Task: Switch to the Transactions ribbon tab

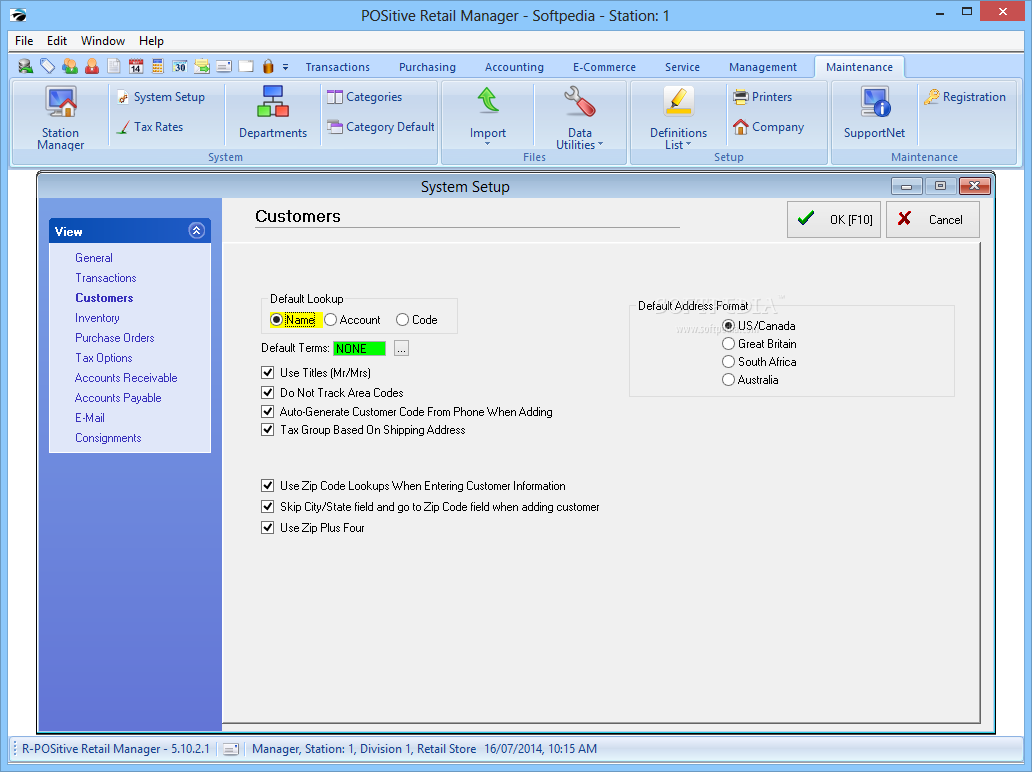Action: coord(338,67)
